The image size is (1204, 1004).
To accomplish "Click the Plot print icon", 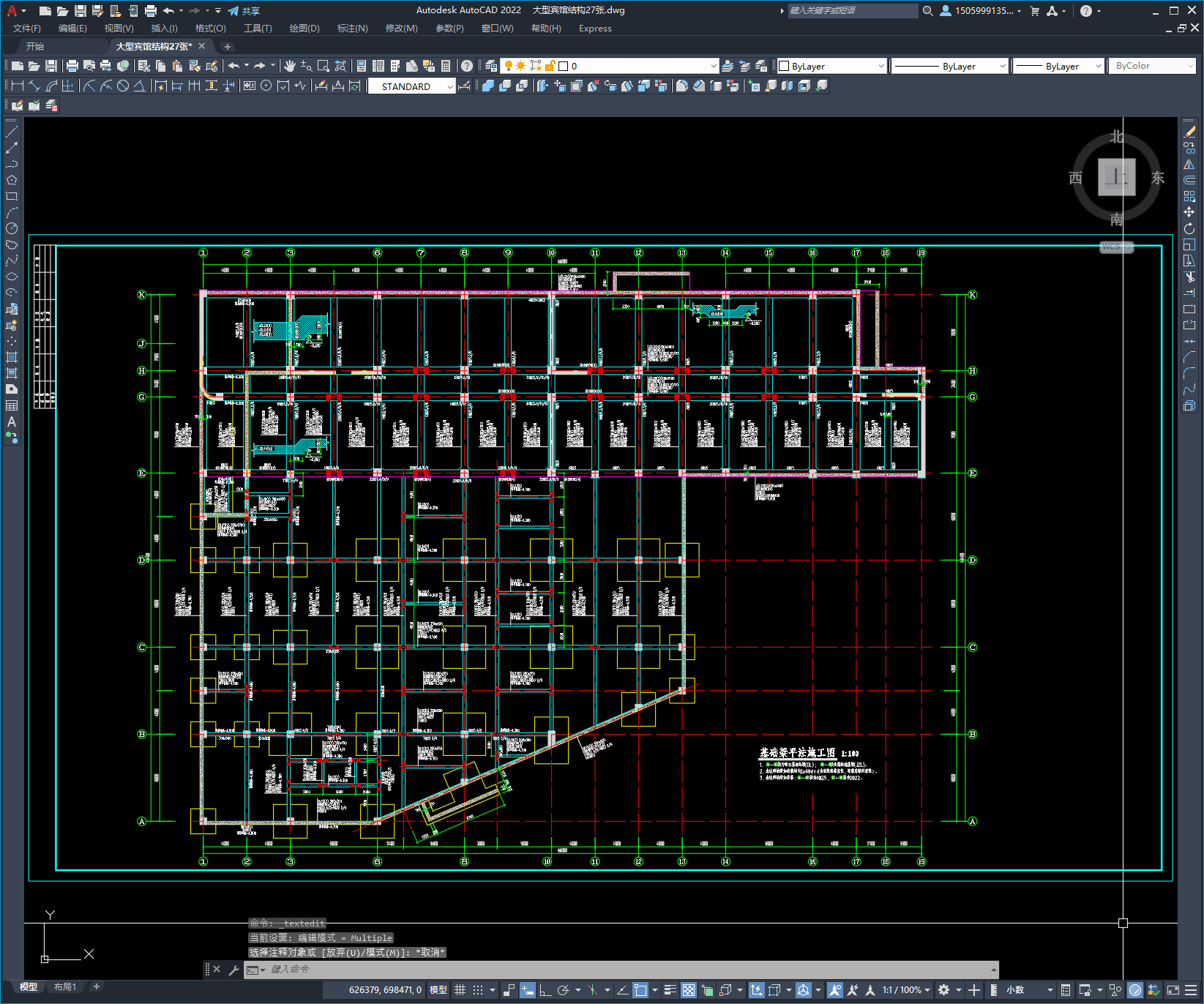I will pyautogui.click(x=72, y=66).
